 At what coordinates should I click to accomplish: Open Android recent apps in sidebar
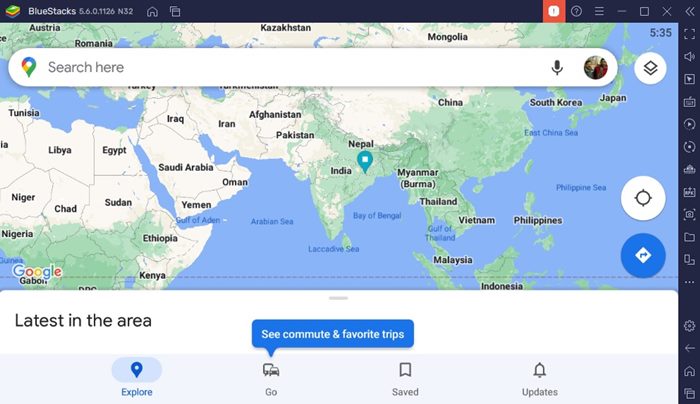(x=689, y=393)
